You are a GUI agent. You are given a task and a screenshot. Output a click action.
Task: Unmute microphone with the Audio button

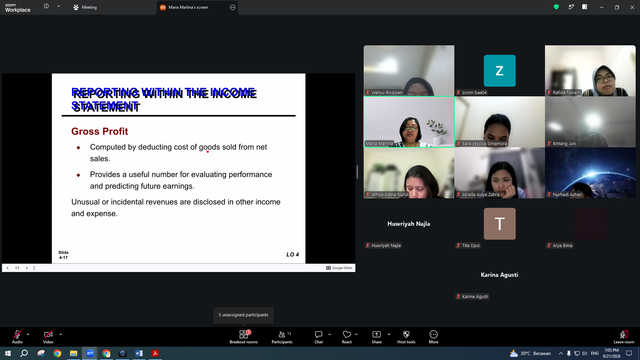tap(17, 337)
